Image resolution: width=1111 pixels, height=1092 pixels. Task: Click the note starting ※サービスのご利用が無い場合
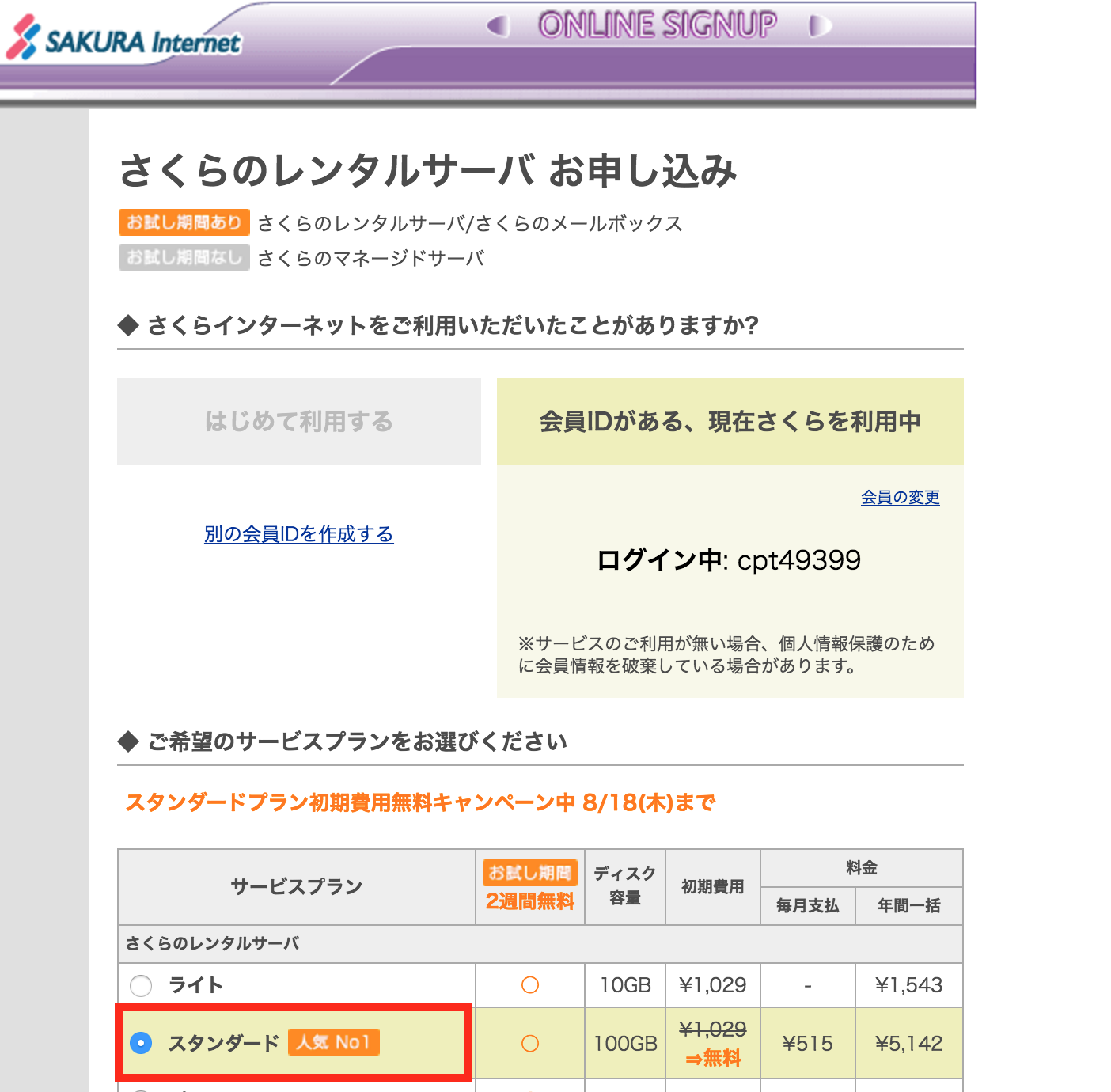(x=726, y=654)
